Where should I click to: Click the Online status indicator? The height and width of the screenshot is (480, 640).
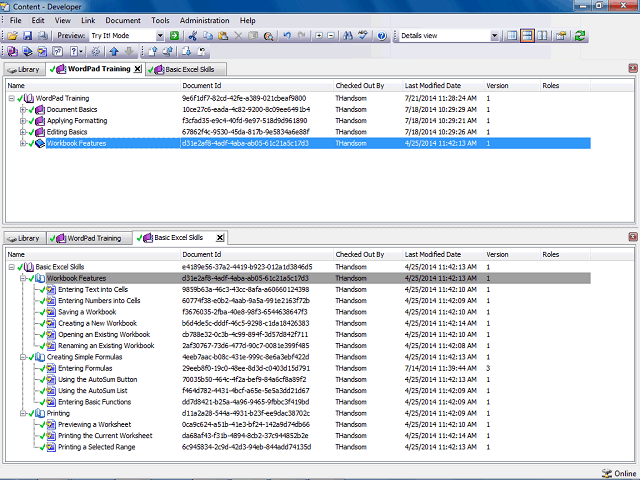tap(620, 473)
